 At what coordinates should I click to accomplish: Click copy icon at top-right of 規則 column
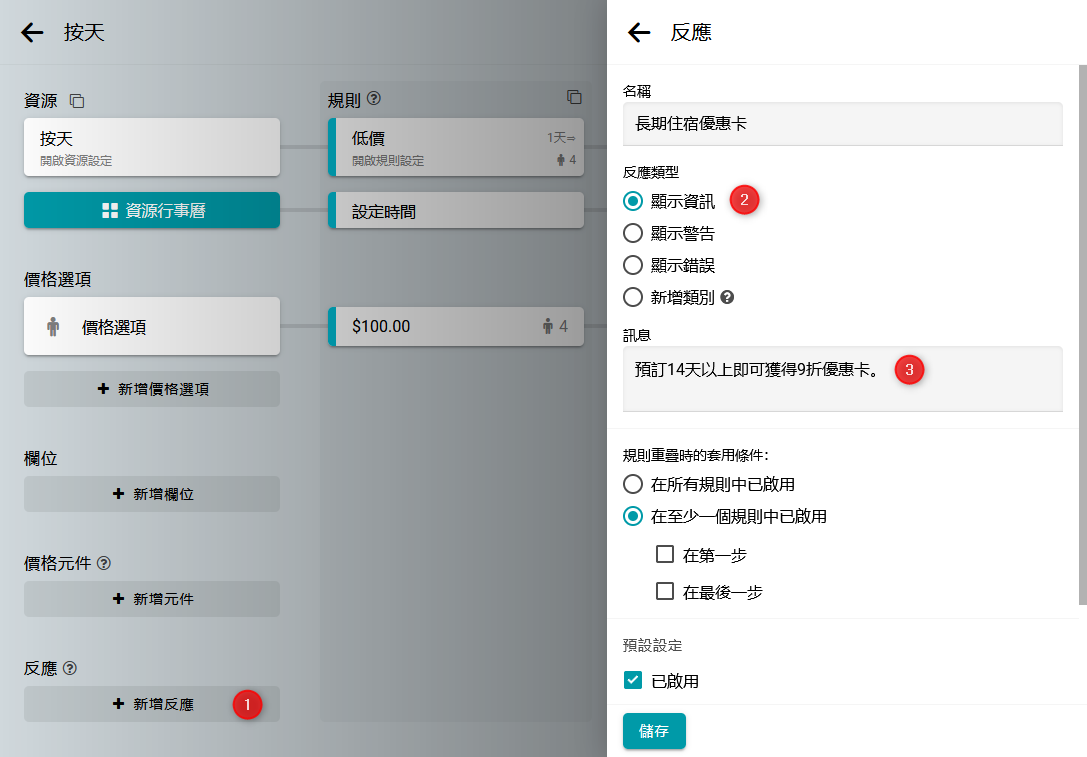574,97
